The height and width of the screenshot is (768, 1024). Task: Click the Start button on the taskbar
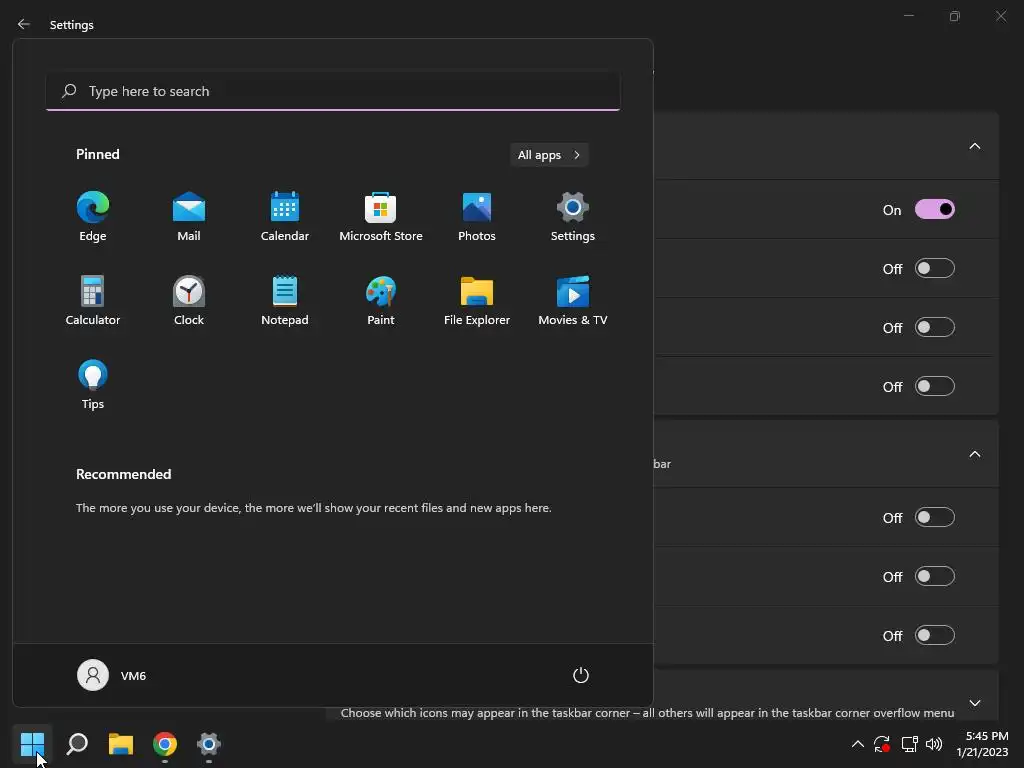pyautogui.click(x=32, y=744)
